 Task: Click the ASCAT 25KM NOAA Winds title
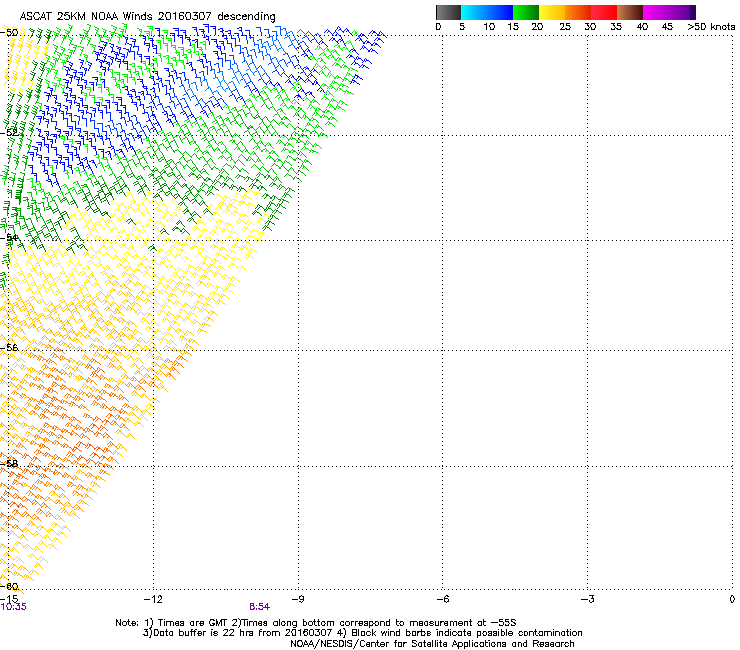[147, 16]
